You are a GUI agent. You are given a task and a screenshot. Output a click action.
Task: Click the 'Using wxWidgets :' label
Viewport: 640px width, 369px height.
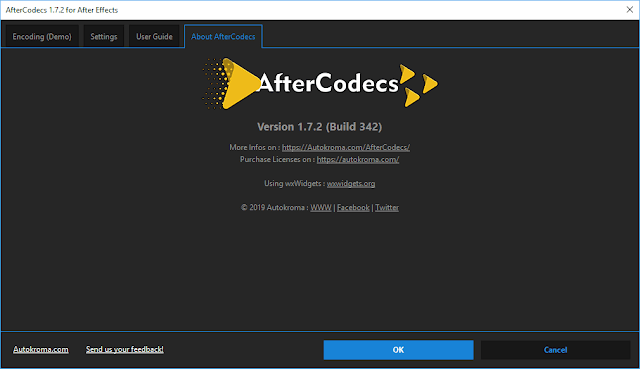coord(294,184)
